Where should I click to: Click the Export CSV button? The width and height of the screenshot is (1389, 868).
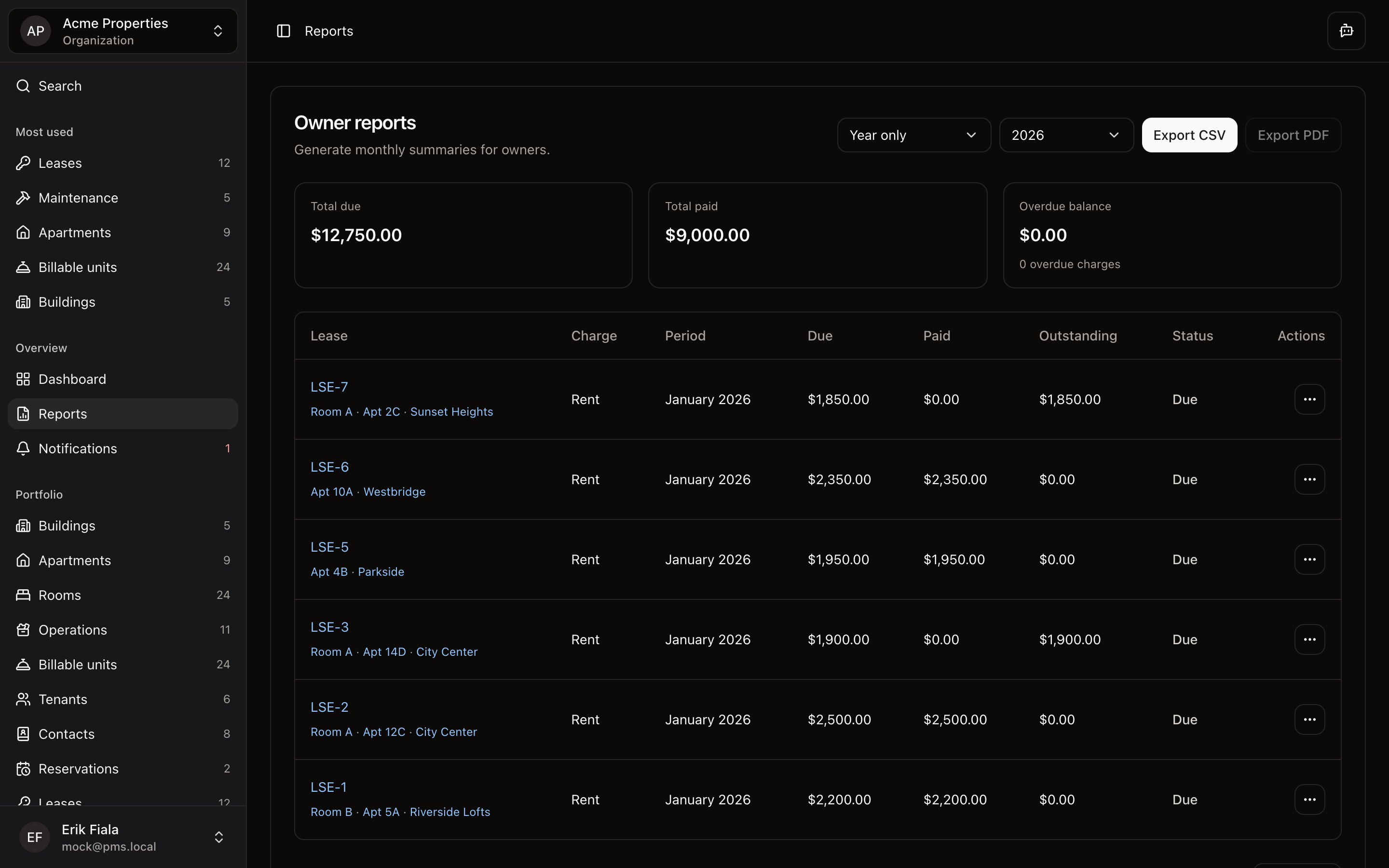(1189, 135)
